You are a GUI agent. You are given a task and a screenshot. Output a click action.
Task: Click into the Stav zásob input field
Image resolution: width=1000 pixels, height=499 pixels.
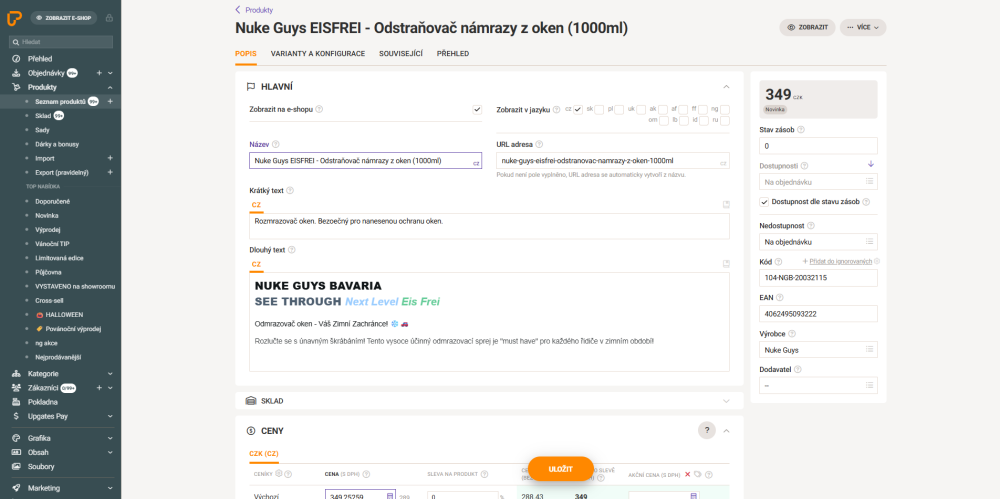click(x=818, y=146)
